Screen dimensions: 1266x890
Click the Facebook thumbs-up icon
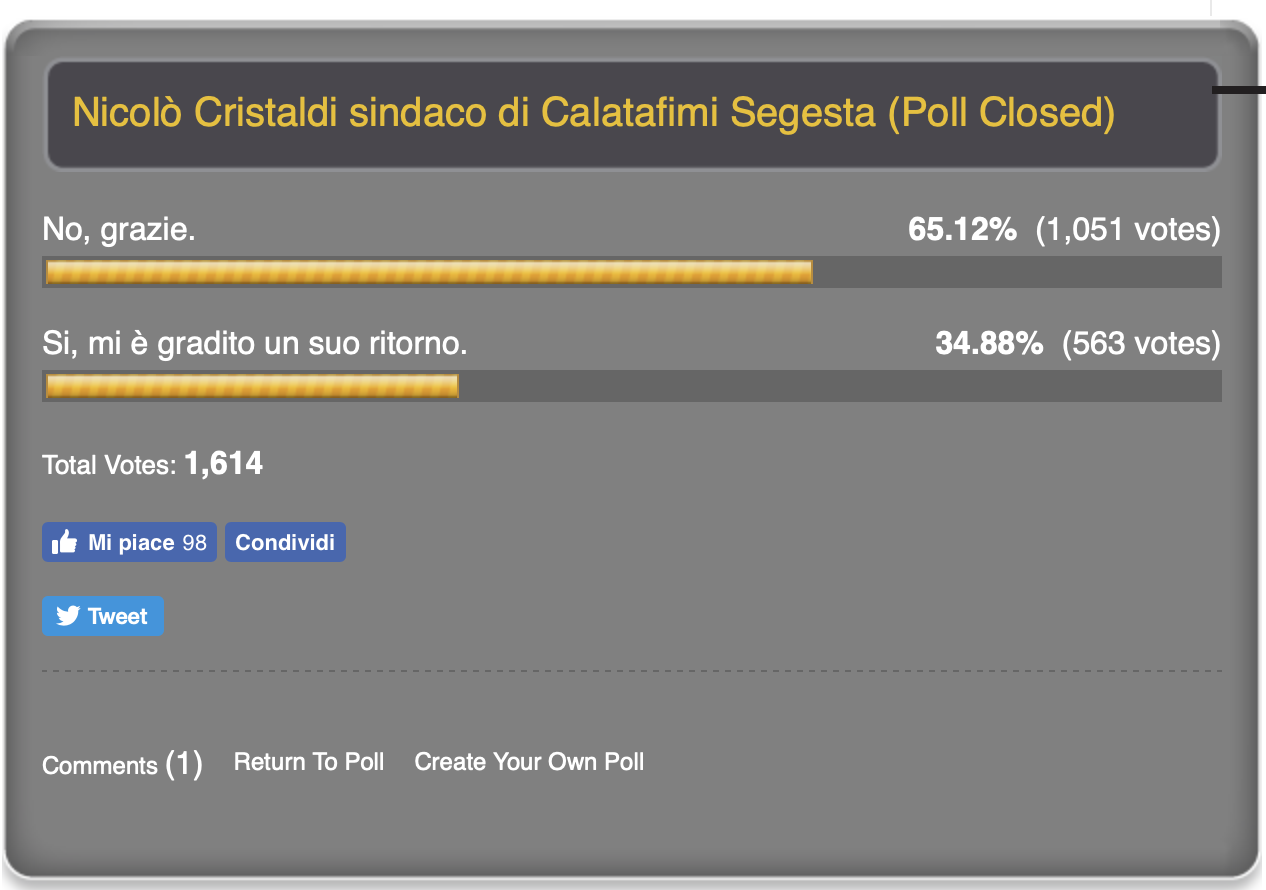[x=65, y=542]
